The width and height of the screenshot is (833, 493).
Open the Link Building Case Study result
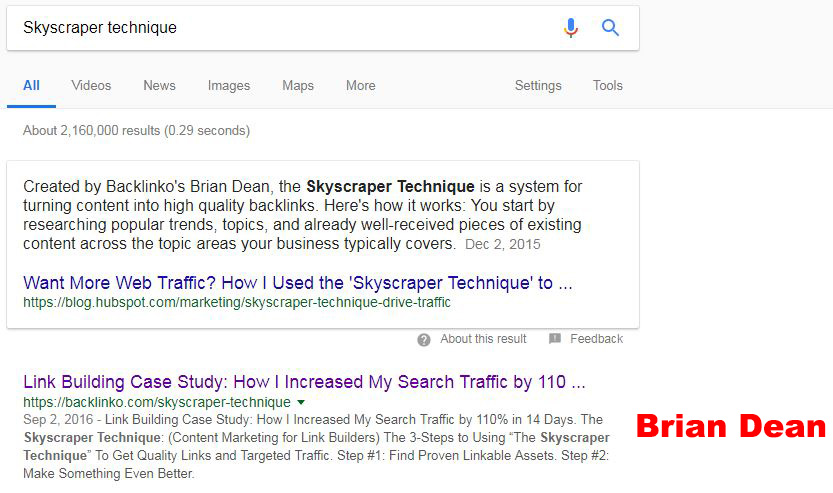(x=304, y=382)
